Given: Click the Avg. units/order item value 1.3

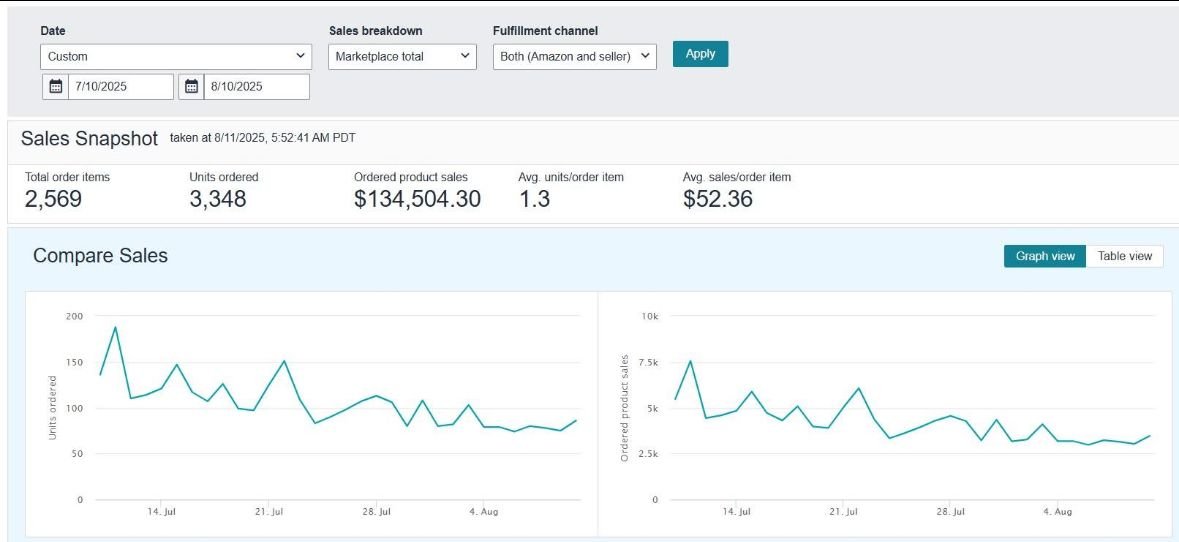Looking at the screenshot, I should 534,199.
